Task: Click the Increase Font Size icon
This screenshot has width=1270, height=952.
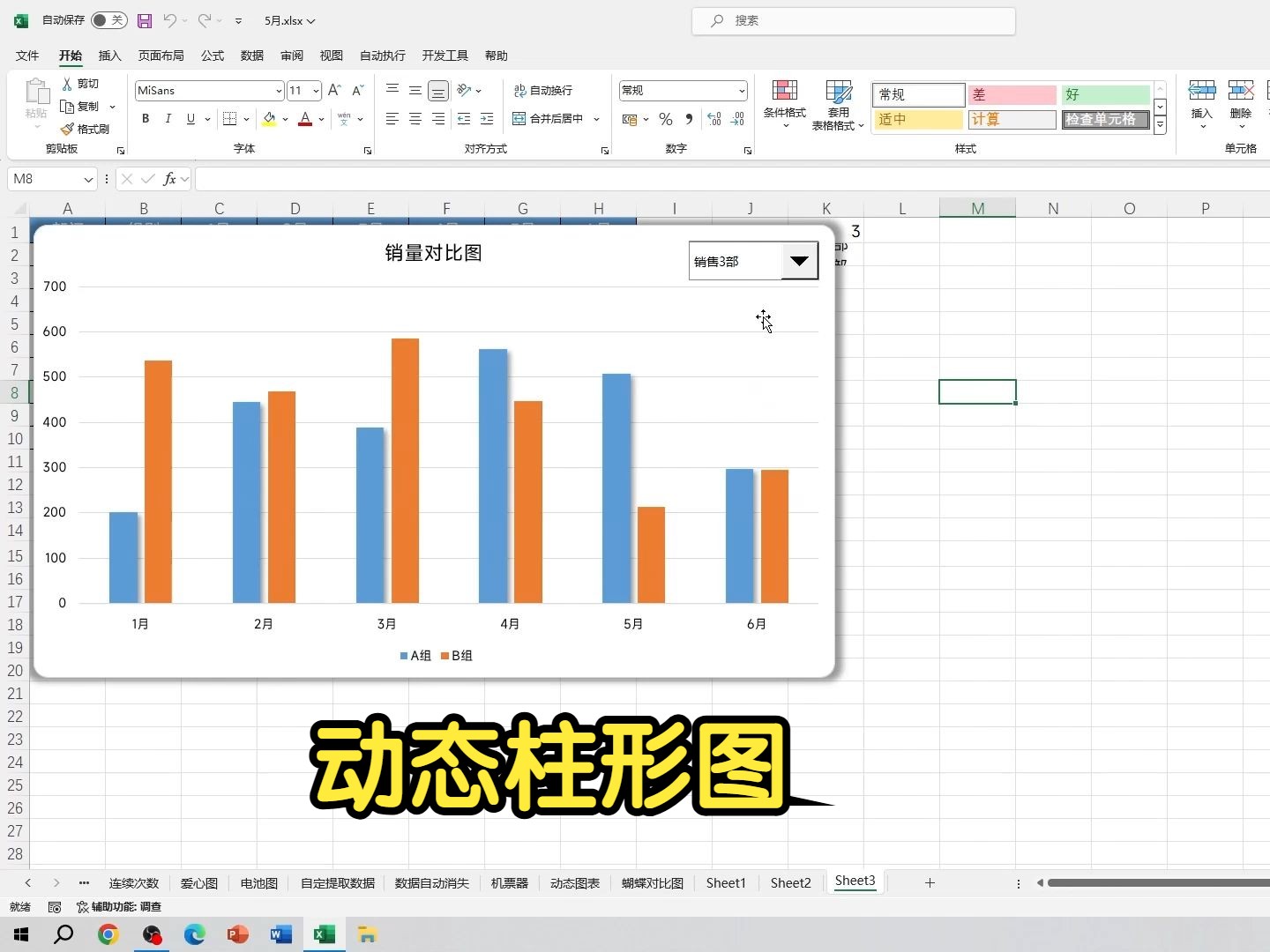Action: pos(333,90)
